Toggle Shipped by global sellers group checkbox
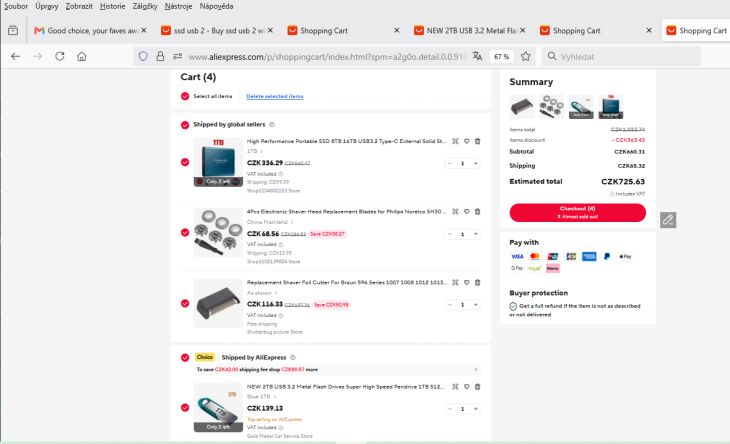The image size is (730, 444). 185,125
